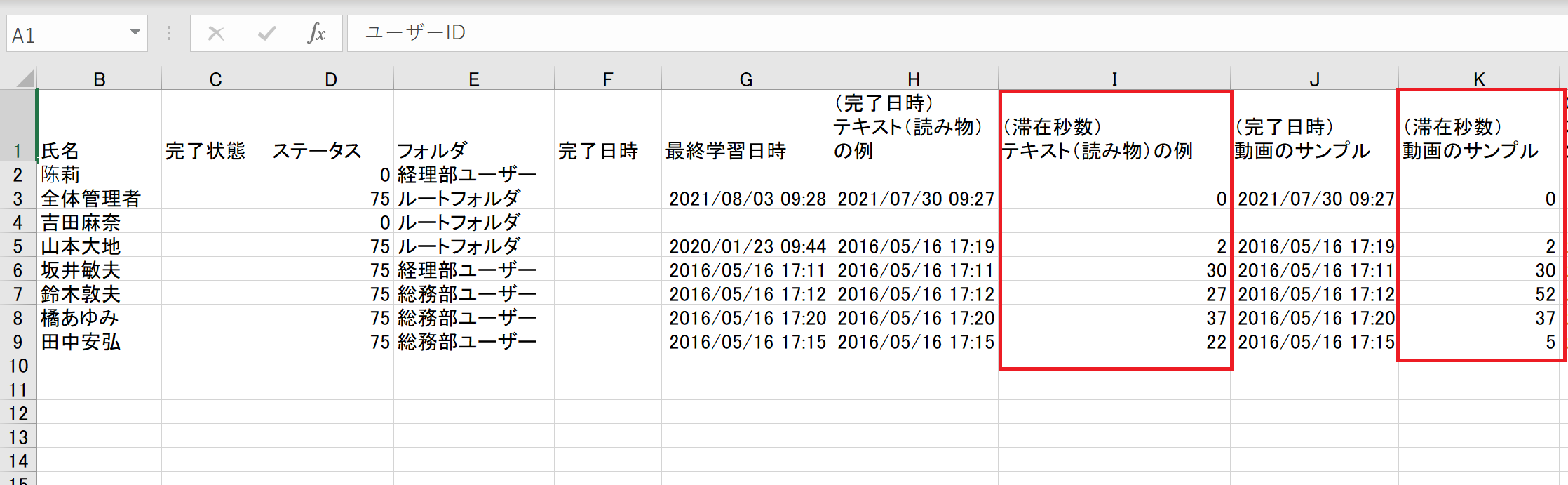Click the Enter checkmark icon in formula bar

click(266, 33)
